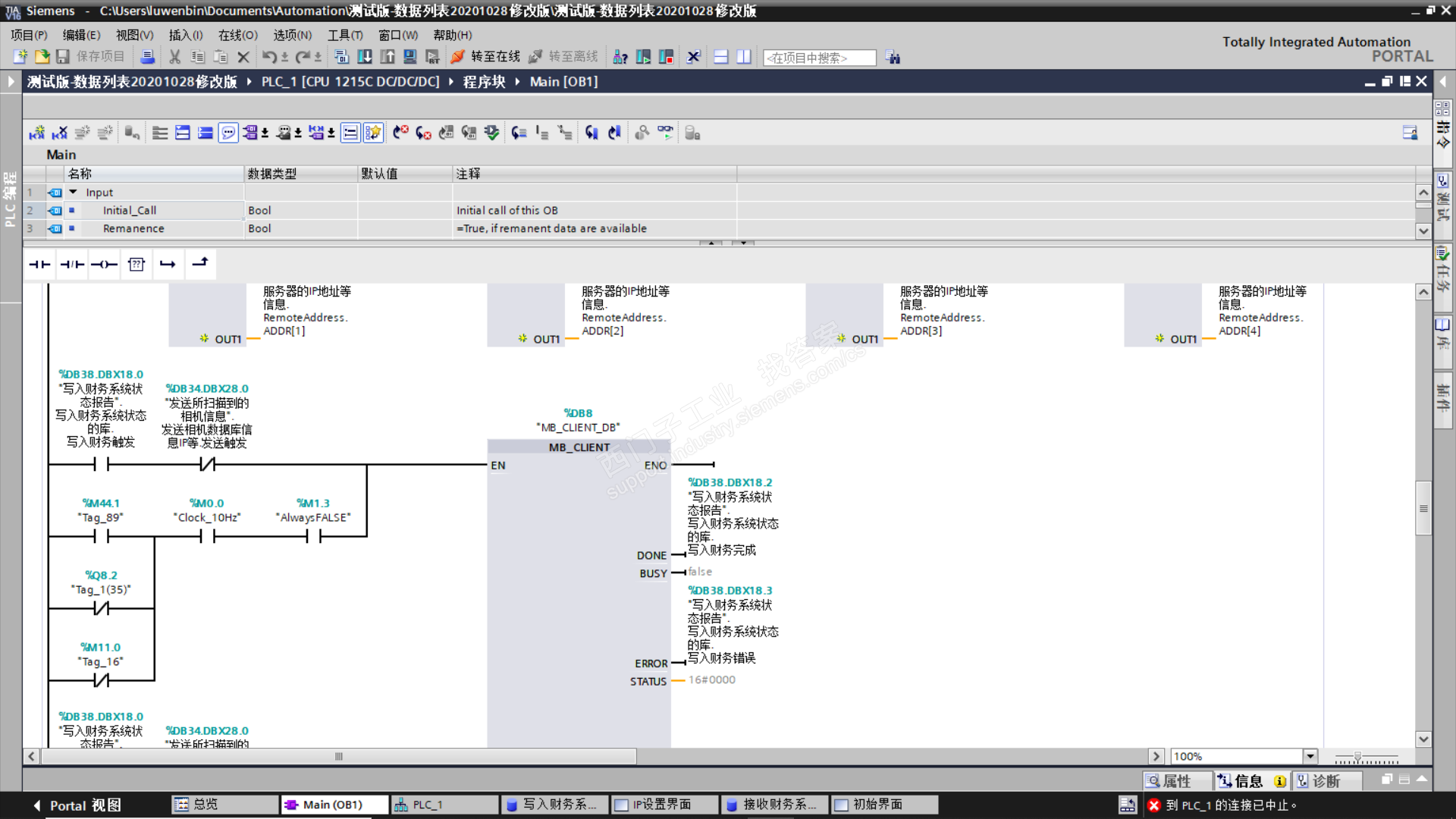Click the Insert network icon

37,133
